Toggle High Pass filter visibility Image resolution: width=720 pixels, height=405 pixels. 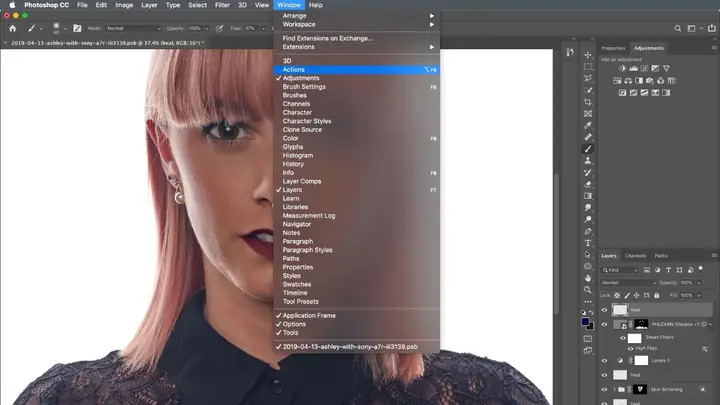point(631,349)
